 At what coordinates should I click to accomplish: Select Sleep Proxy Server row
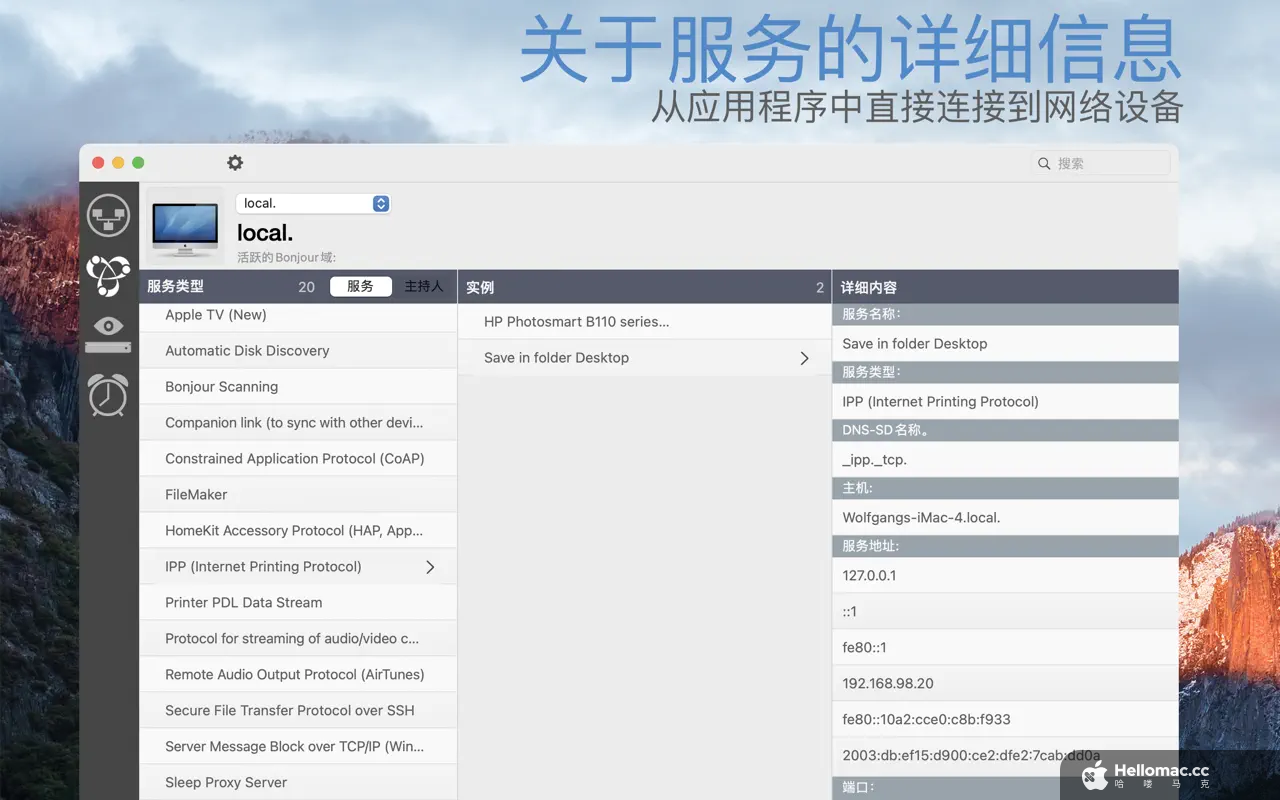(298, 783)
